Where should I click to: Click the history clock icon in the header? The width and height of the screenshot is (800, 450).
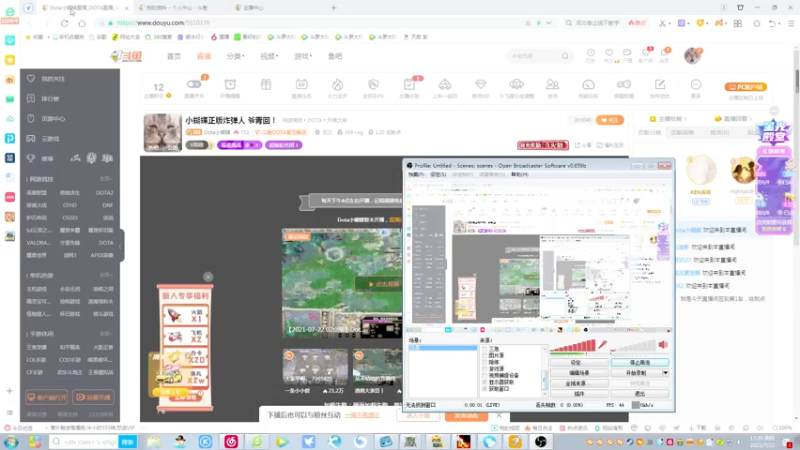coord(590,53)
